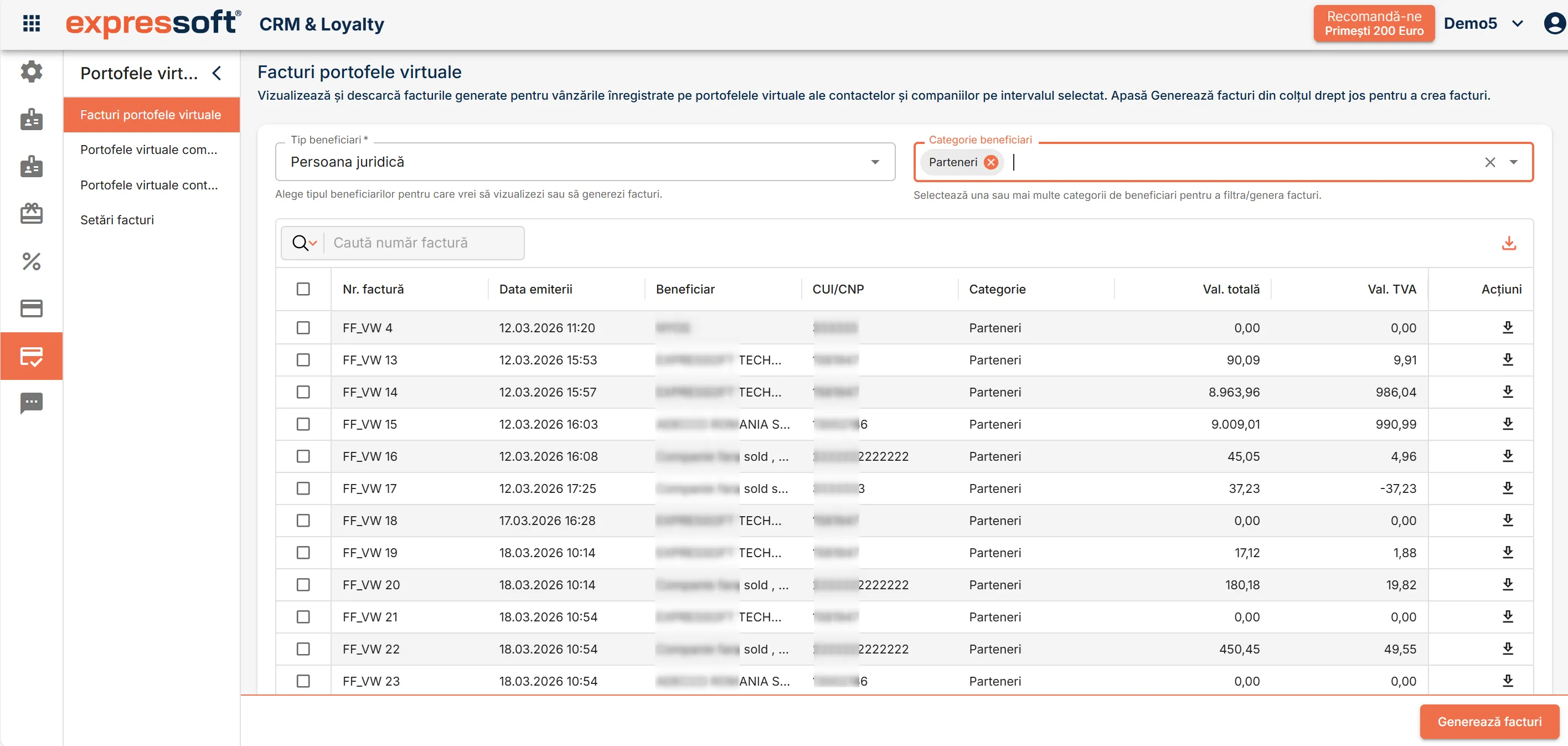Open the gift card sidebar icon

[x=31, y=214]
